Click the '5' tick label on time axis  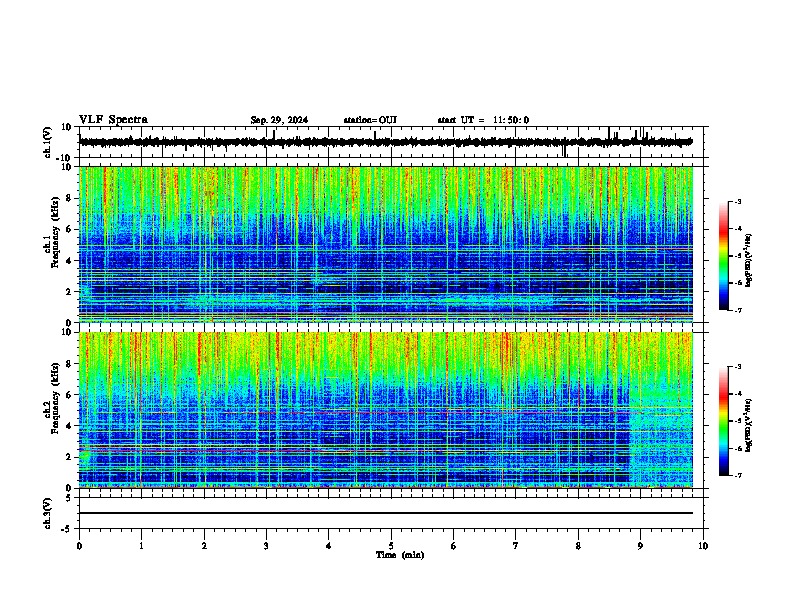(391, 546)
